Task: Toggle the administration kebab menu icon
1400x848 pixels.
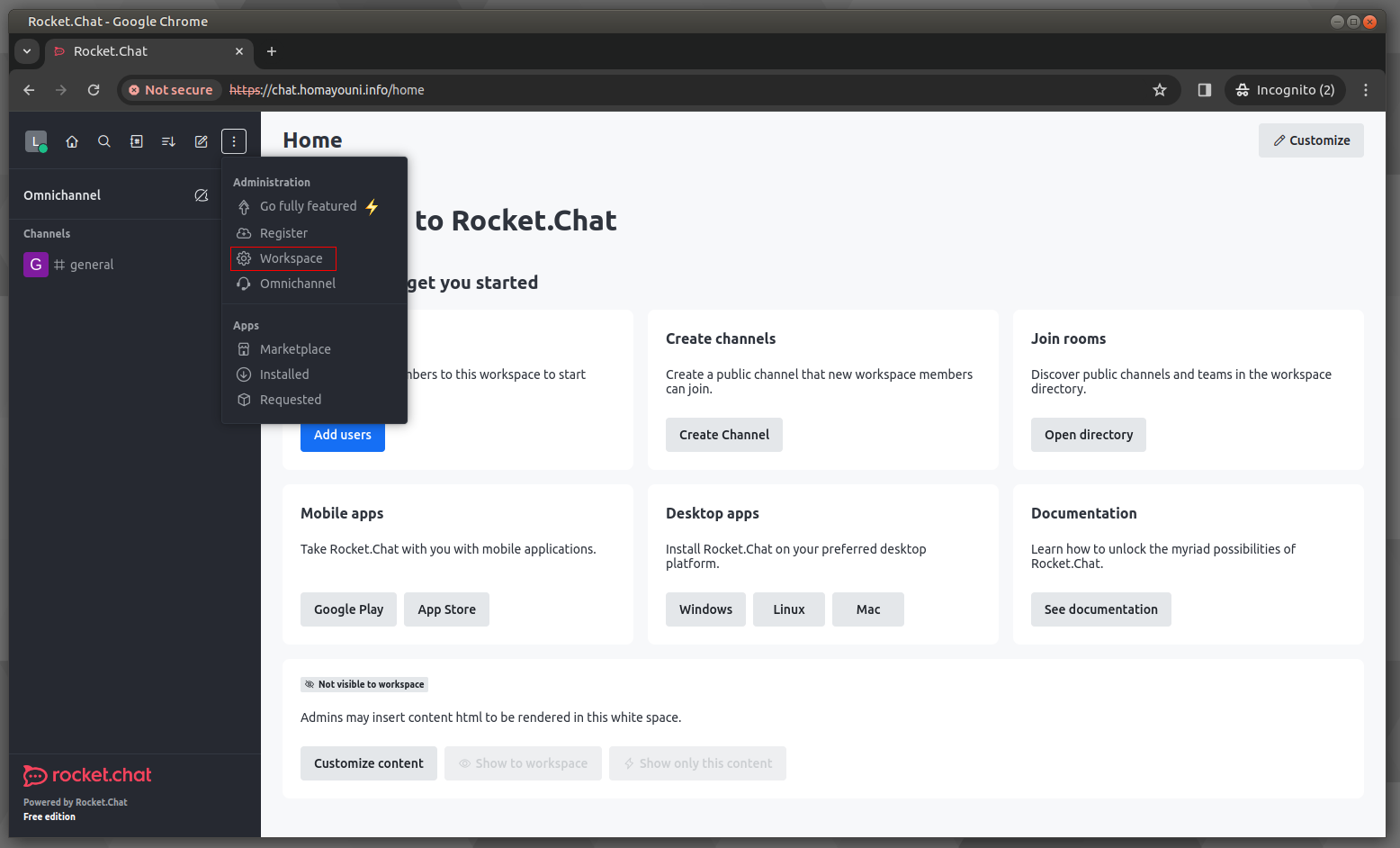Action: point(234,141)
